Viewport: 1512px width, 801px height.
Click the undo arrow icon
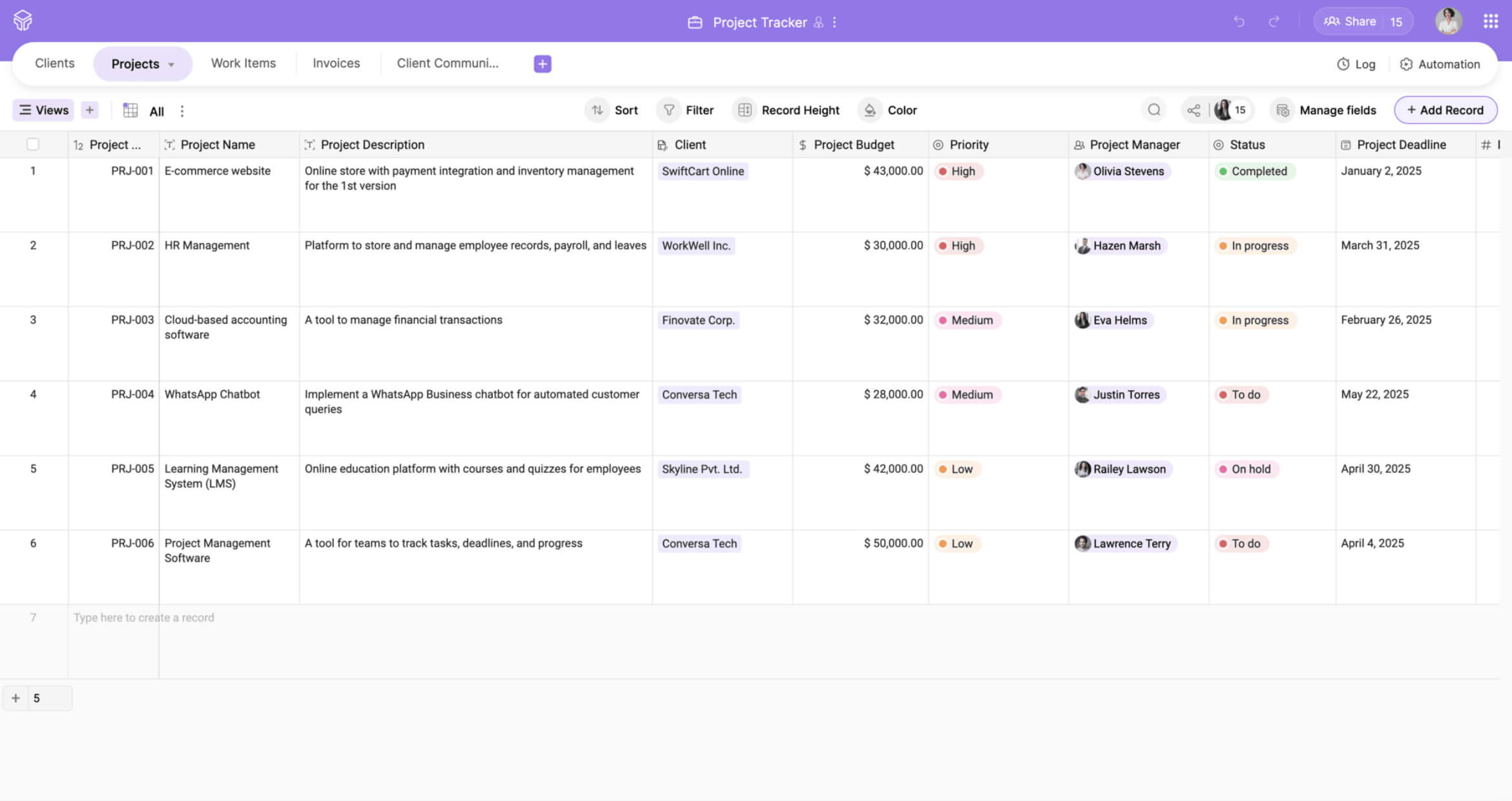(x=1239, y=22)
